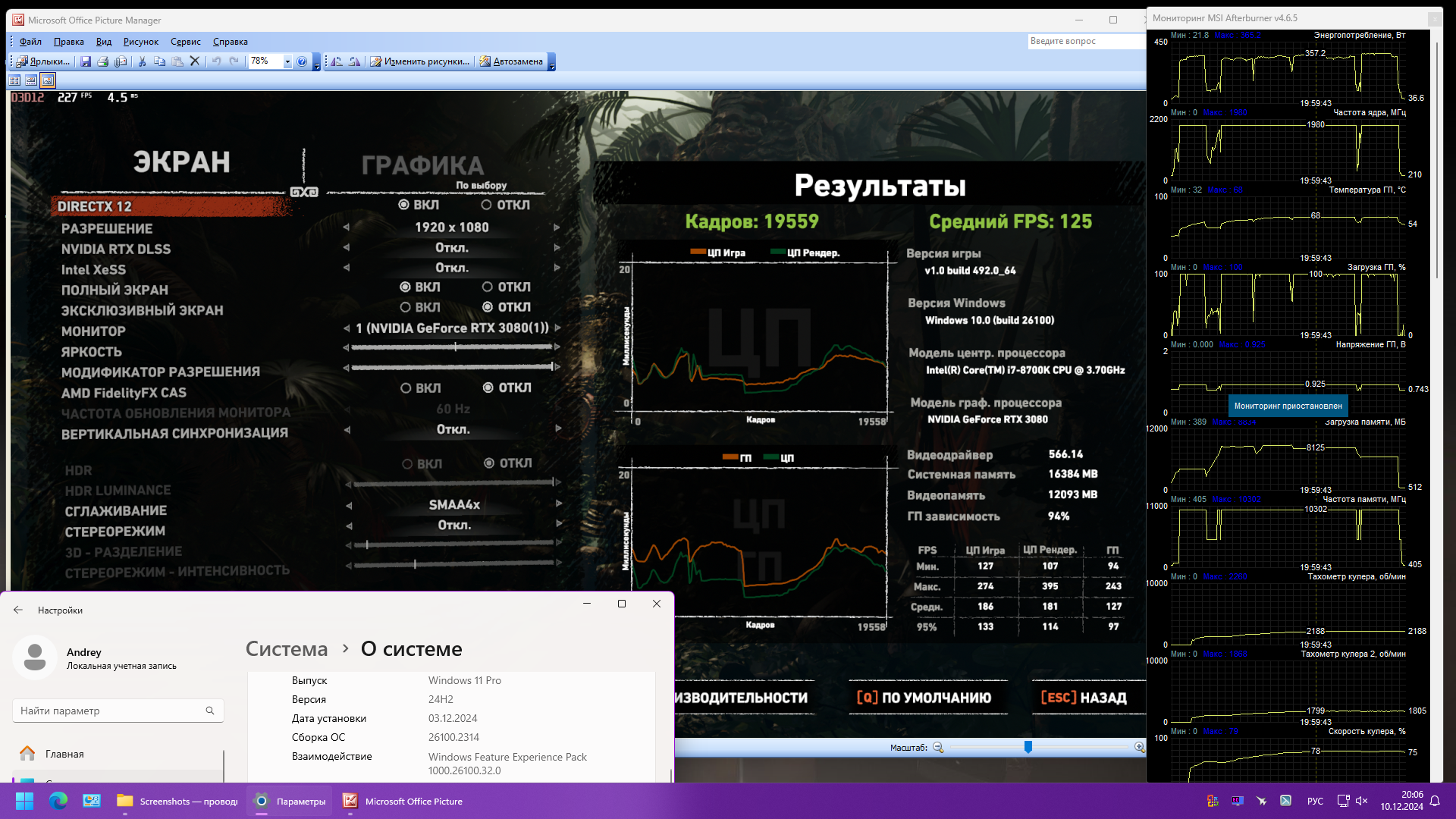The width and height of the screenshot is (1456, 819).
Task: Click the zoom-out magnifier next to Масштаб
Action: click(938, 748)
